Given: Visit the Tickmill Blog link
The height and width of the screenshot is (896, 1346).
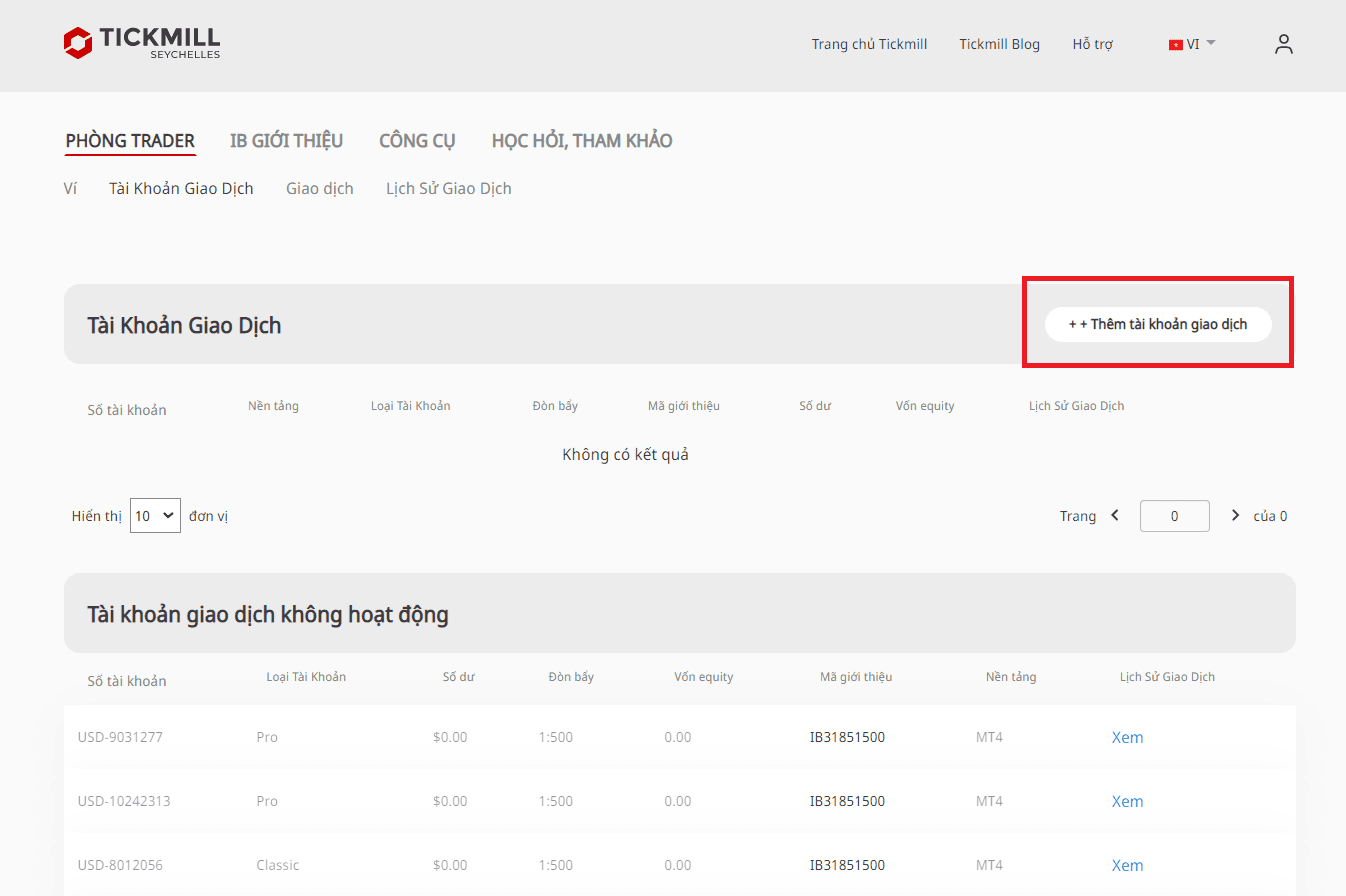Looking at the screenshot, I should 999,44.
